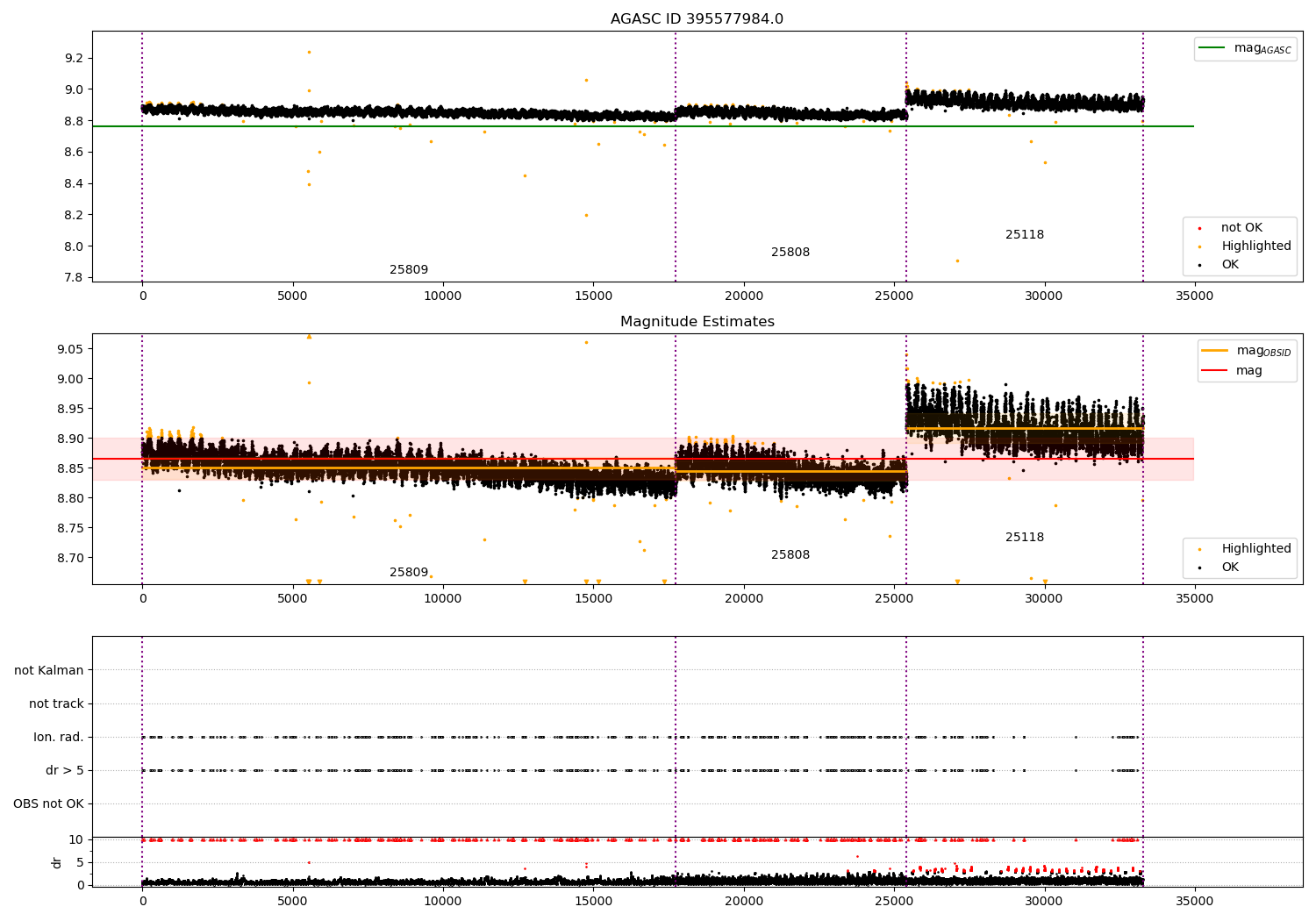Click obsid label 25809 in top plot
The height and width of the screenshot is (921, 1316).
pyautogui.click(x=409, y=270)
